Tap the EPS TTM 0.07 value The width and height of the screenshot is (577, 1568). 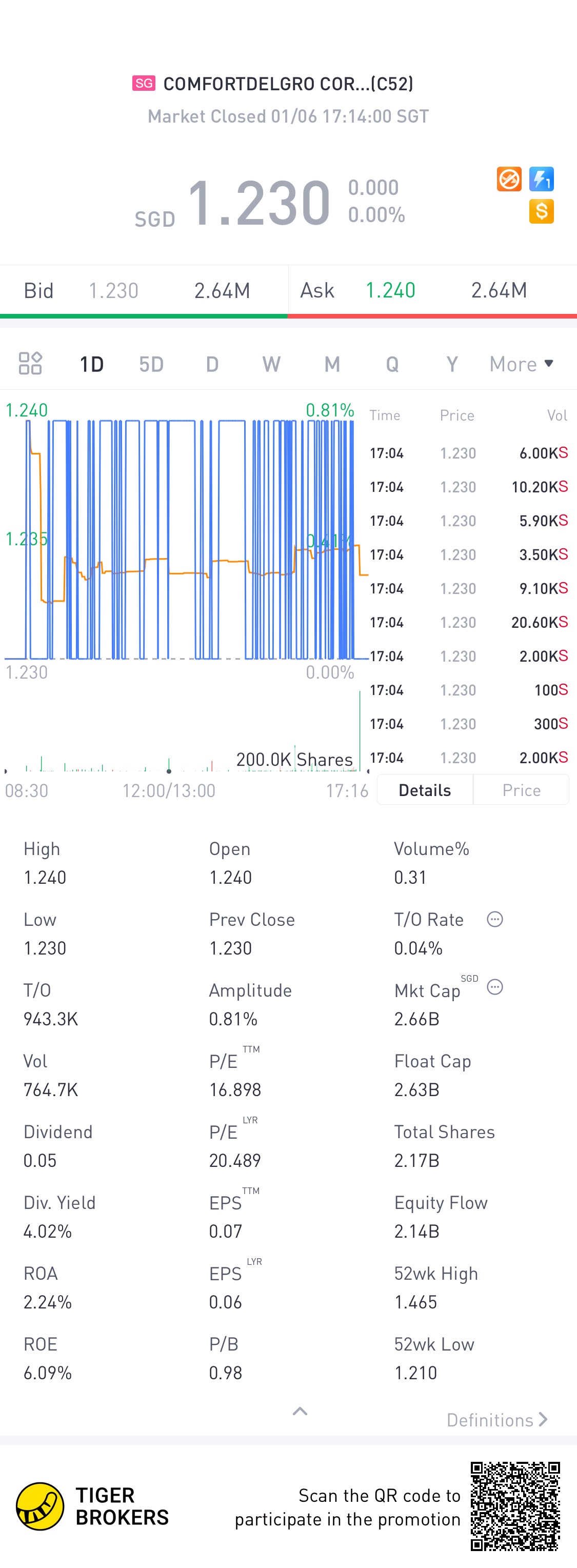[225, 1232]
